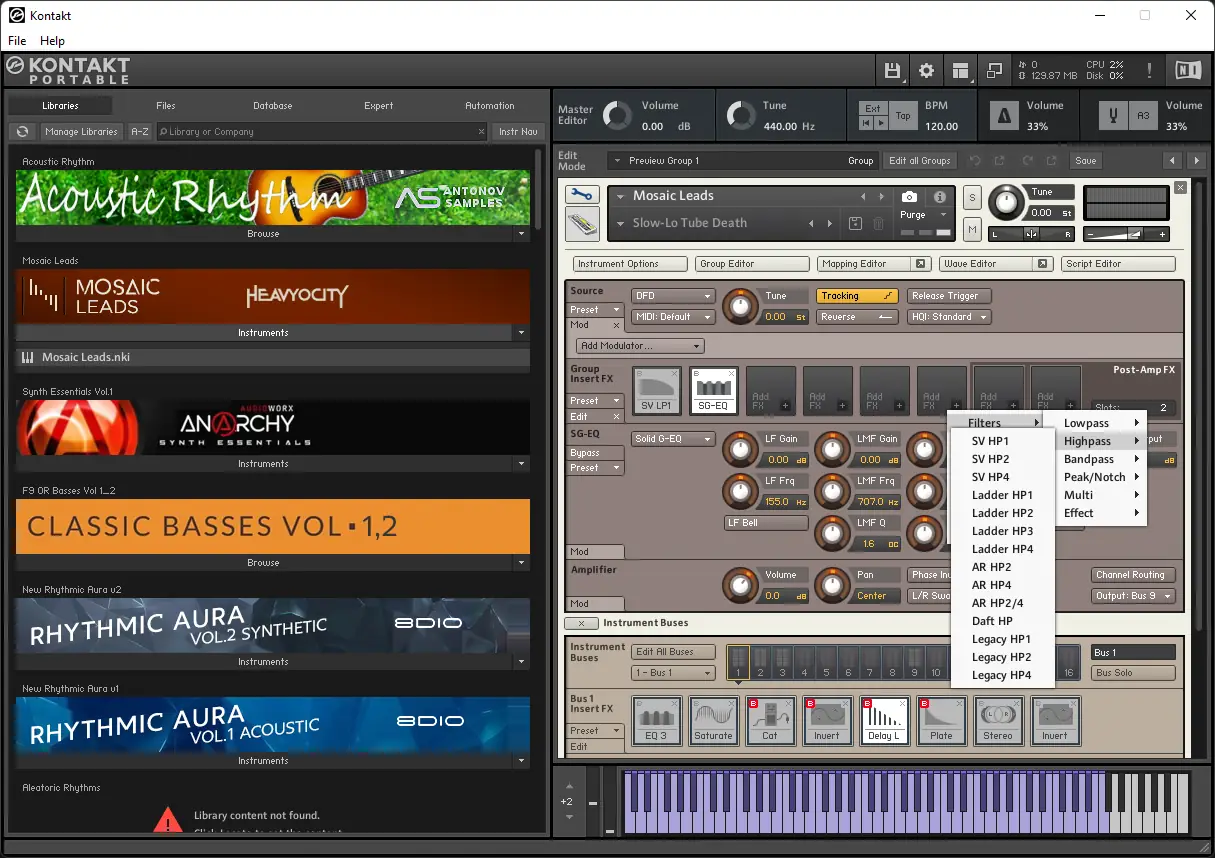
Task: Click the camera snapshot icon
Action: 909,197
